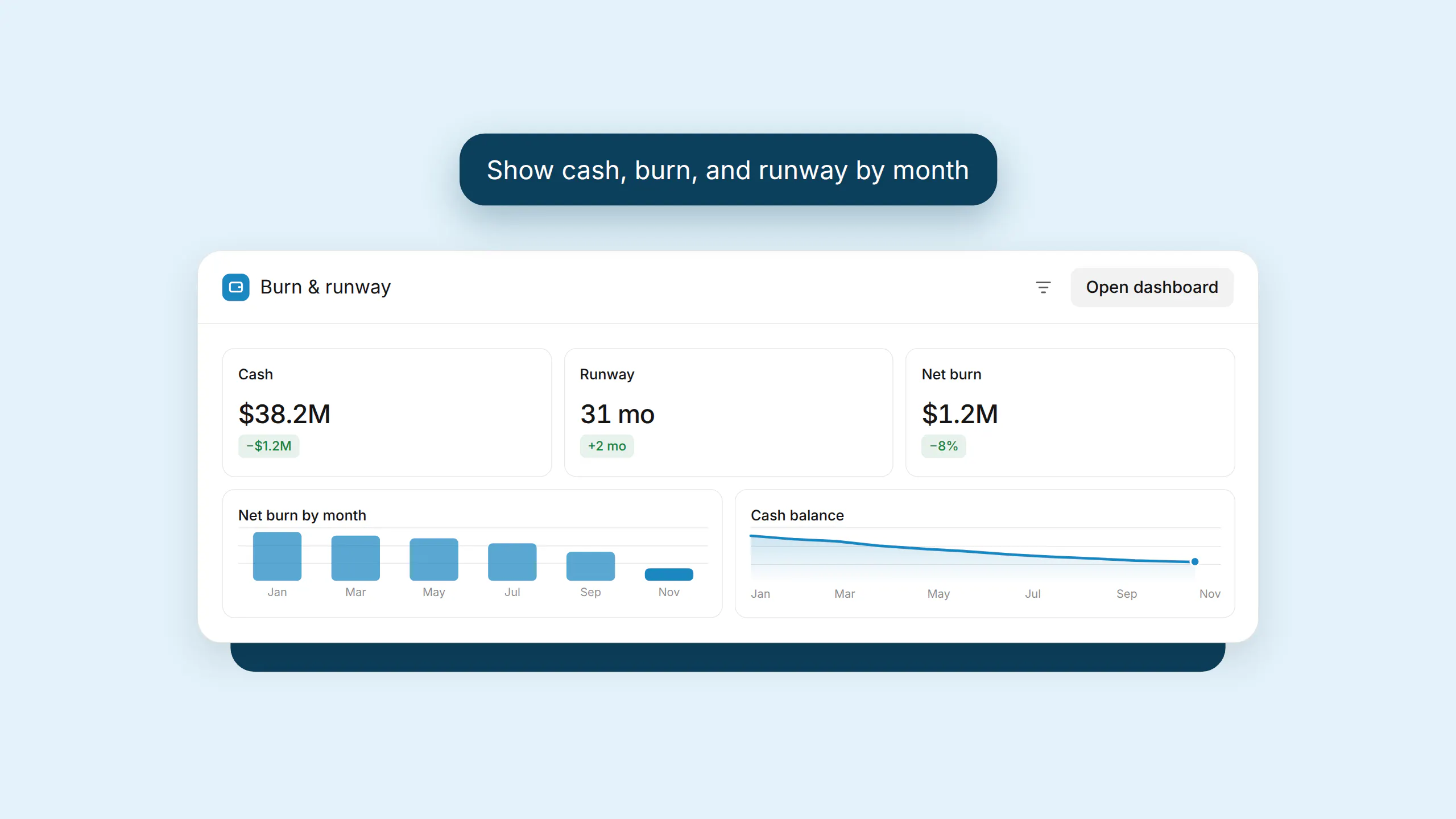The image size is (1456, 819).
Task: Click the blue wallet icon beside Burn & runway
Action: 235,287
